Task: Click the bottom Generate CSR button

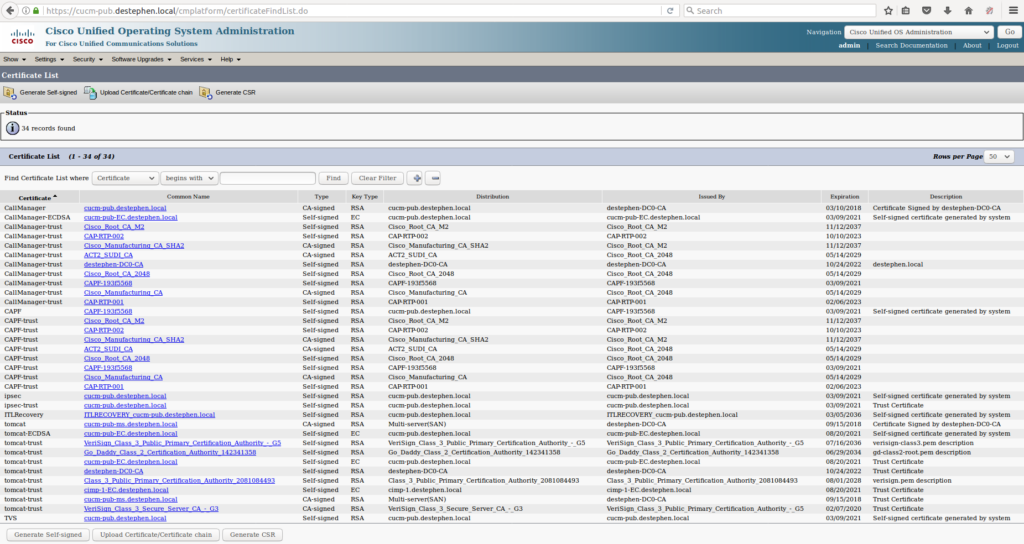Action: (252, 534)
